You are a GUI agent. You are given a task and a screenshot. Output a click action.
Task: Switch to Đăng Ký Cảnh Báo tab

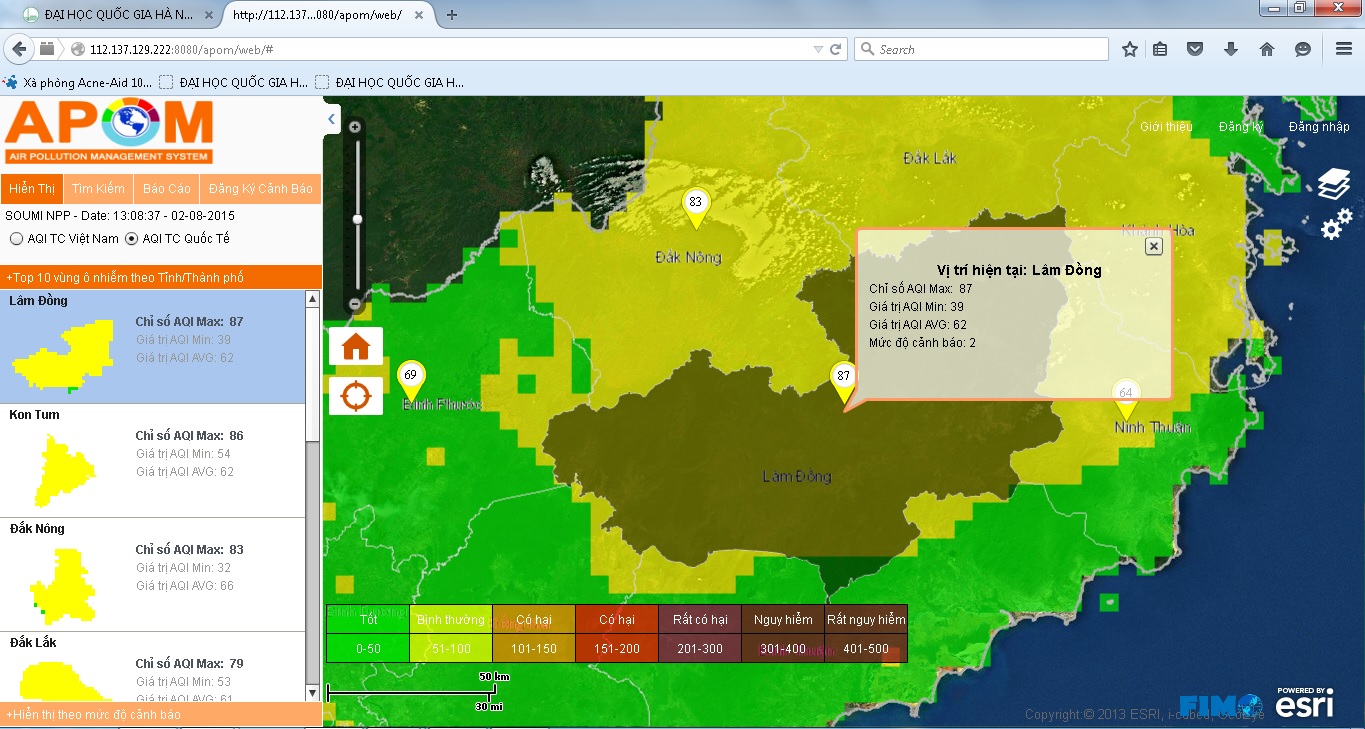pyautogui.click(x=260, y=189)
